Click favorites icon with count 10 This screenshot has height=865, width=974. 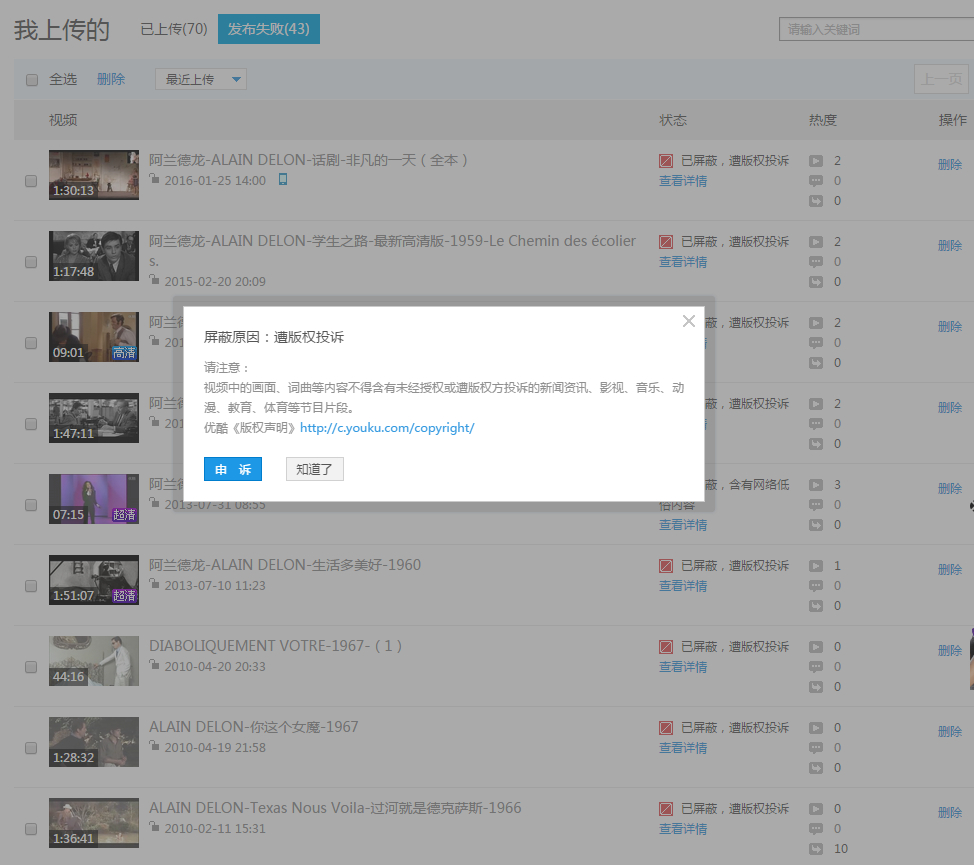pyautogui.click(x=816, y=849)
